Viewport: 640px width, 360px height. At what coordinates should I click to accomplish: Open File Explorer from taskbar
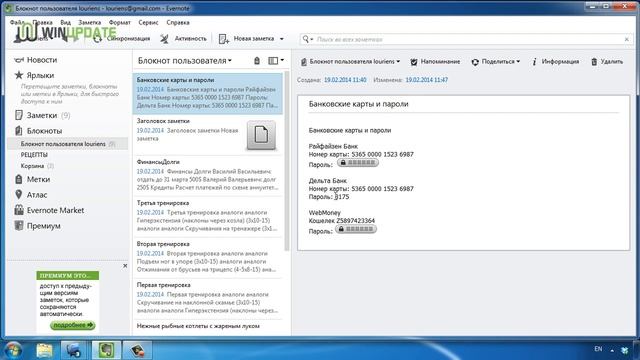click(44, 350)
